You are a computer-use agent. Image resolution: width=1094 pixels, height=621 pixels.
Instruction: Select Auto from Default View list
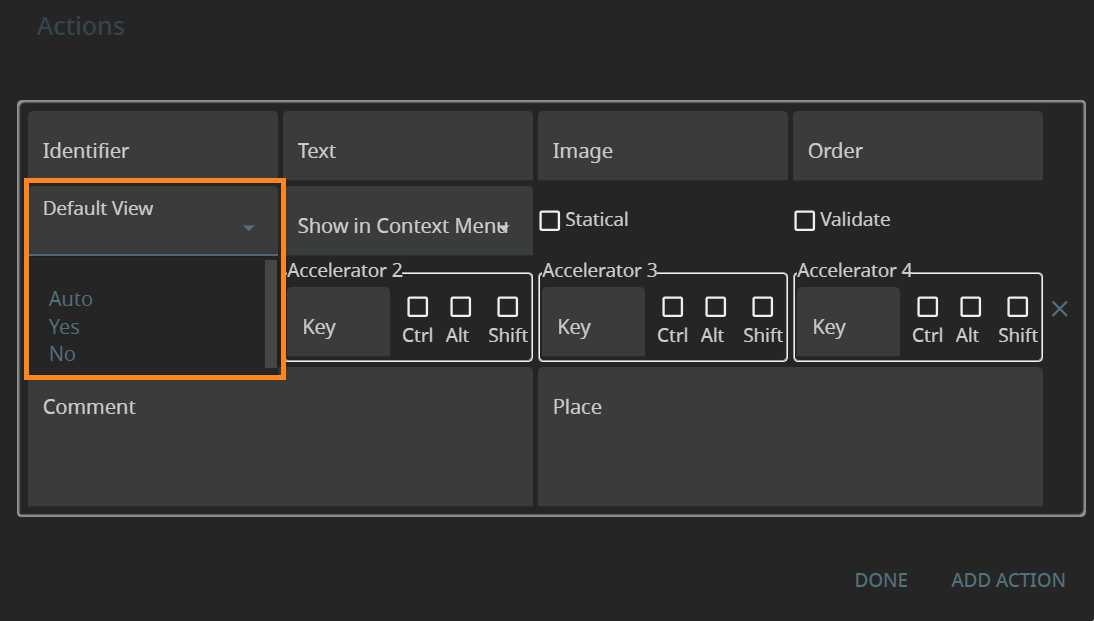(71, 299)
